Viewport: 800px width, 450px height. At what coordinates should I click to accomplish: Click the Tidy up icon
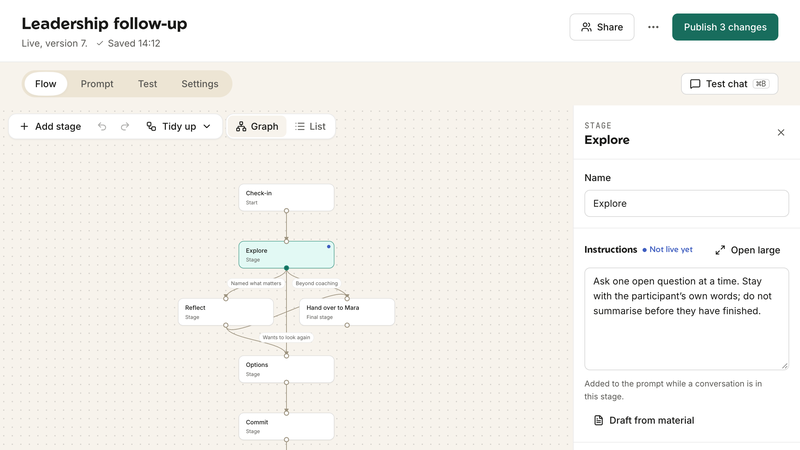pos(151,127)
